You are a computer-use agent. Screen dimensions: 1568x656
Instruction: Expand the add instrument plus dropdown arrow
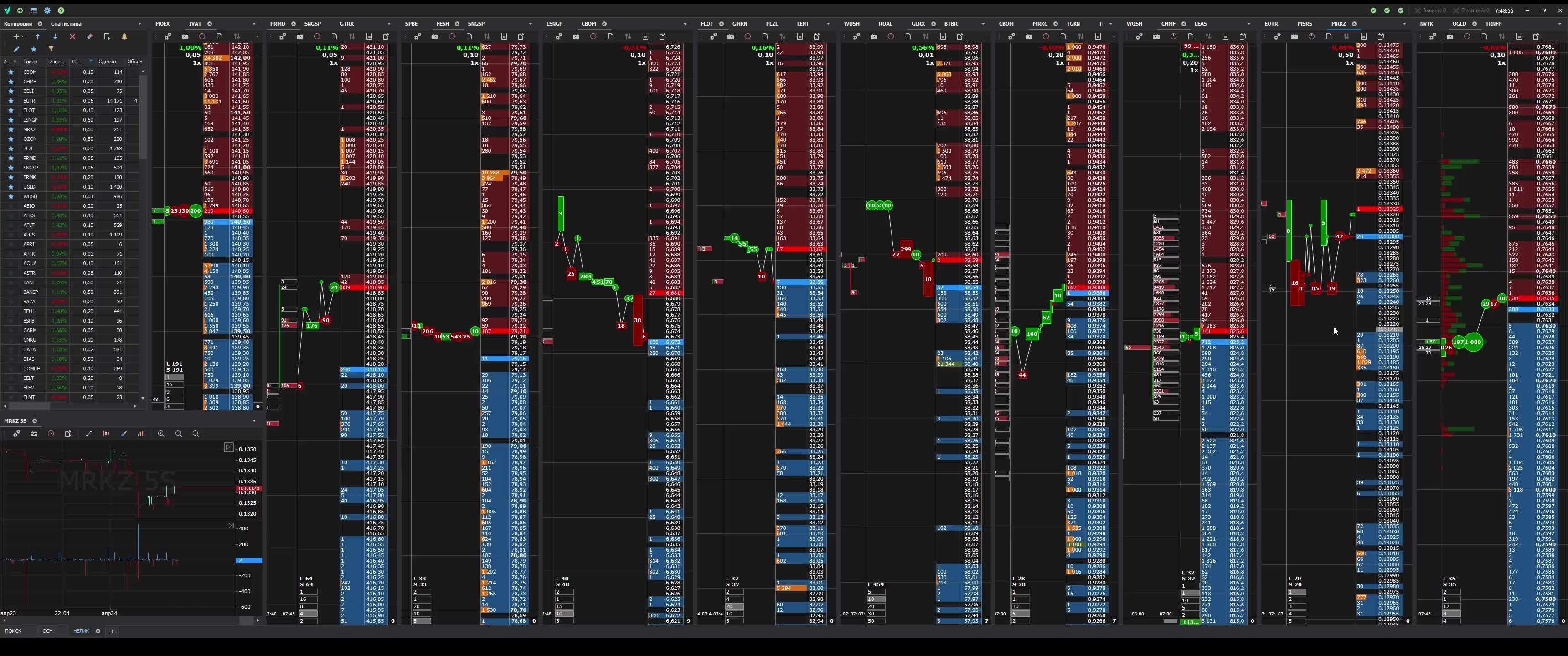[x=22, y=36]
